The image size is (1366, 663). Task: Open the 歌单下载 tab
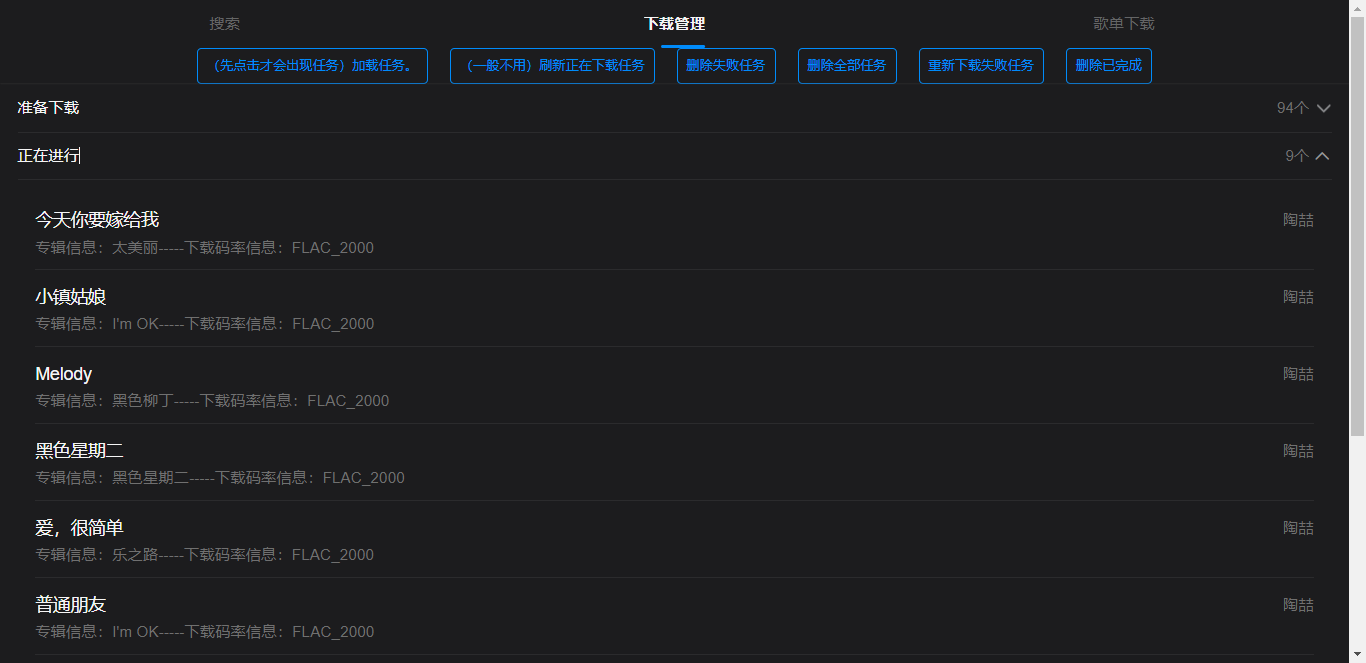pos(1124,24)
